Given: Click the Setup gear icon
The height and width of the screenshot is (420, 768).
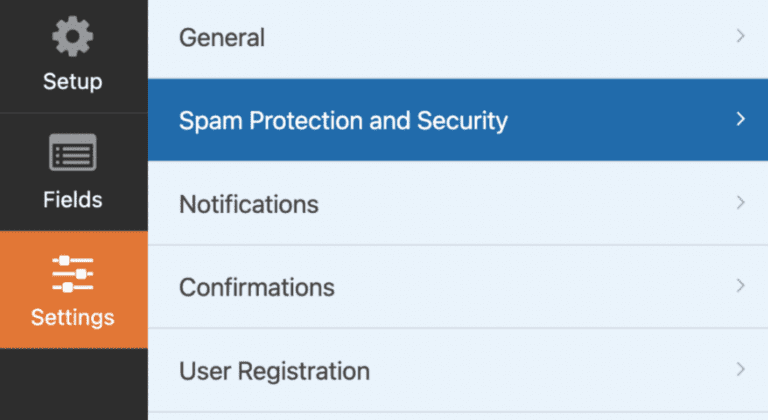Looking at the screenshot, I should tap(72, 38).
